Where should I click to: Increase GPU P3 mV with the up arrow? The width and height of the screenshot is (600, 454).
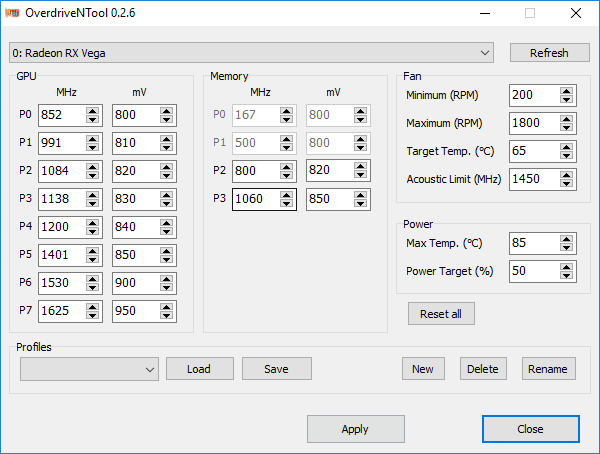(166, 194)
